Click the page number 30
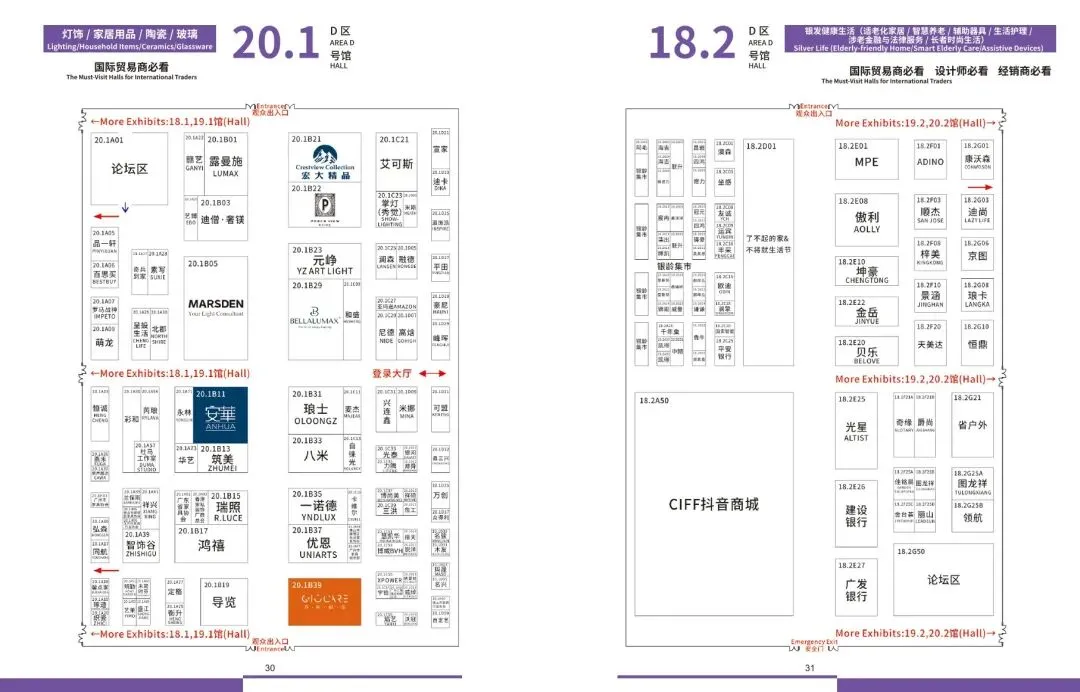This screenshot has width=1080, height=692. (x=270, y=668)
